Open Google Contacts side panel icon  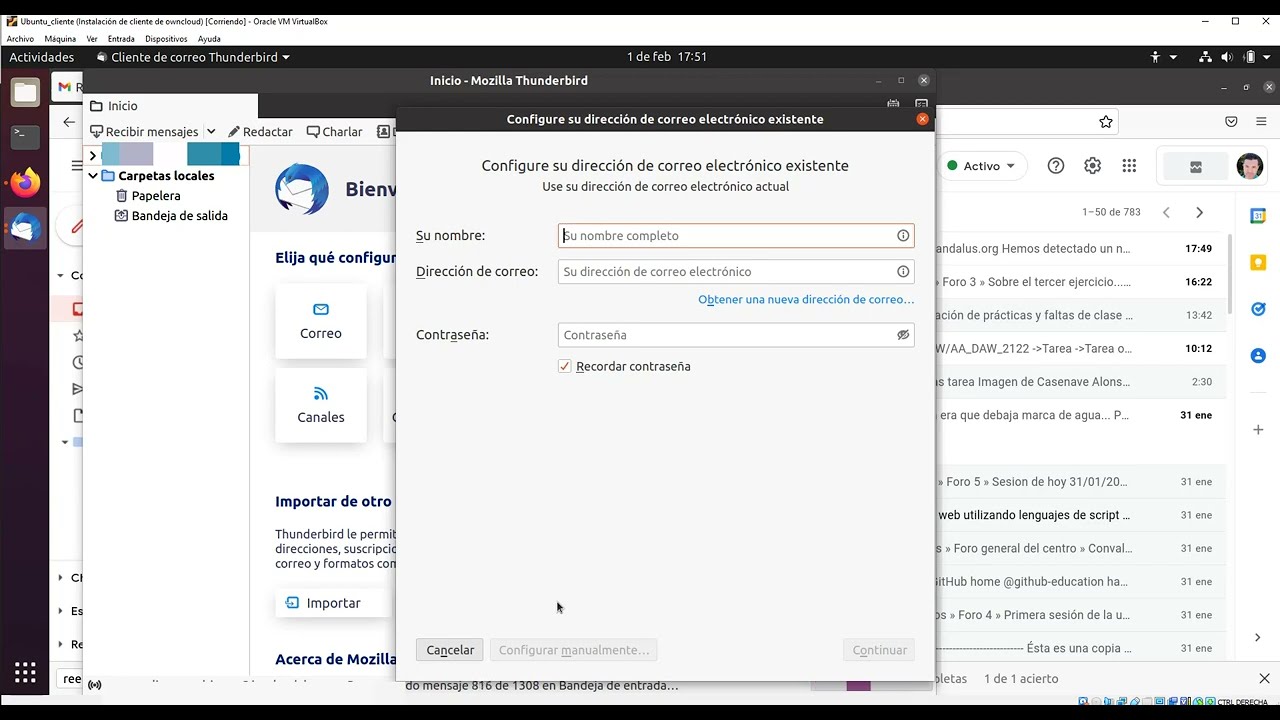(1258, 355)
